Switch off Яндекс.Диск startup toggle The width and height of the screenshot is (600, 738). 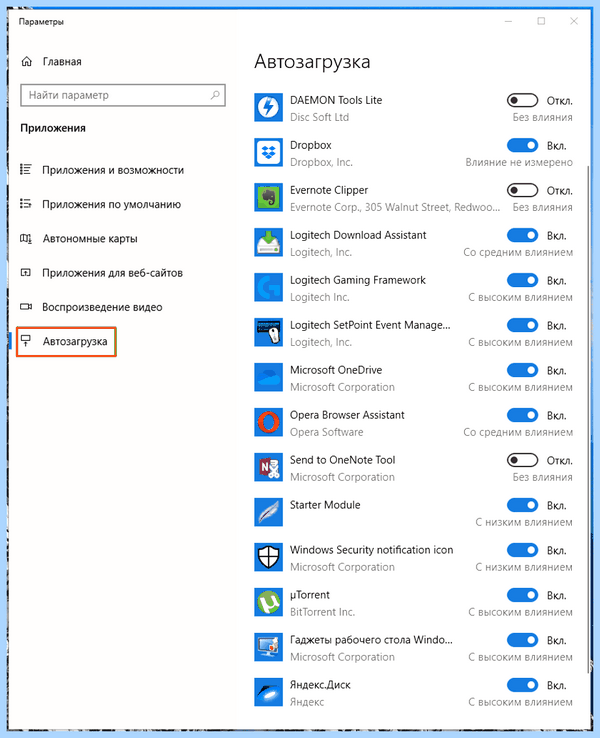coord(522,685)
